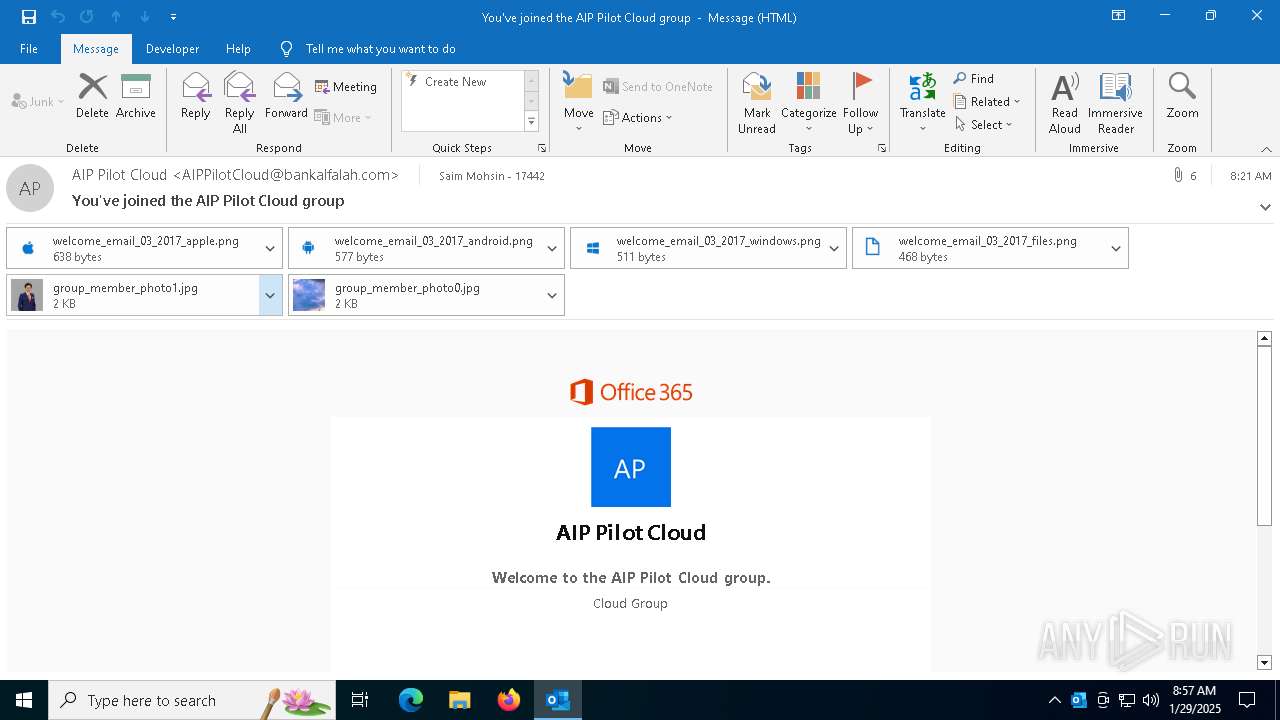
Task: Expand the Quick Steps gallery
Action: click(x=532, y=122)
